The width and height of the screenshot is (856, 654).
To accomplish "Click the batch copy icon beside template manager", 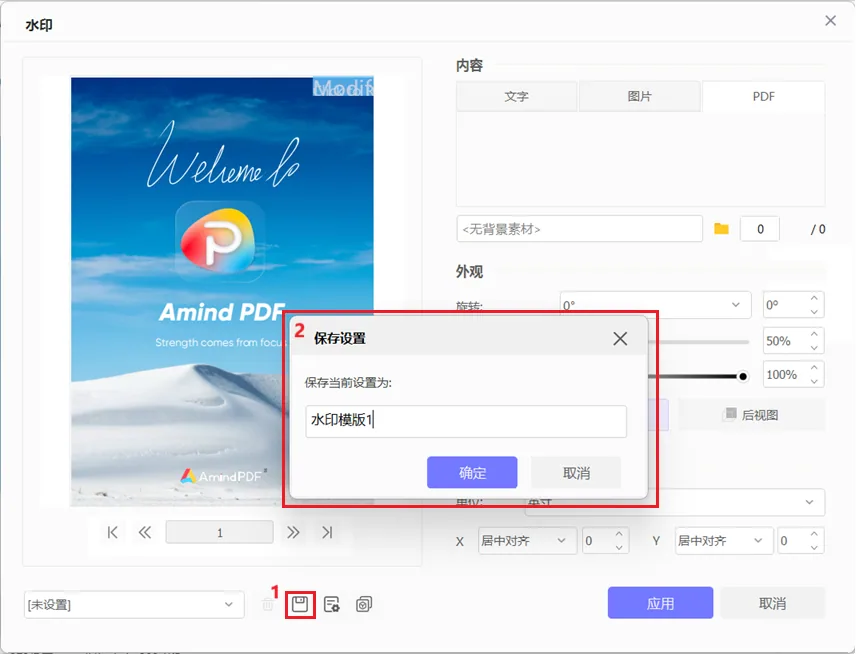I will (x=364, y=604).
